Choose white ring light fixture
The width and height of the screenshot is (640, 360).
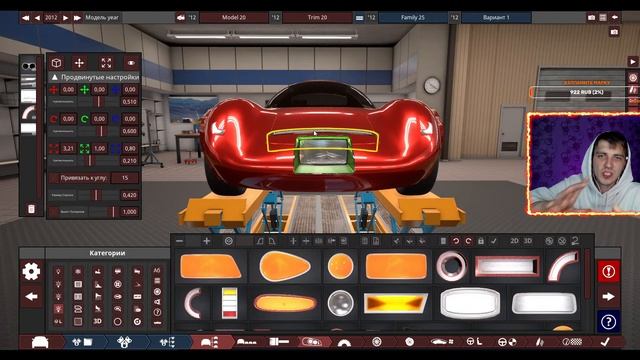click(451, 266)
